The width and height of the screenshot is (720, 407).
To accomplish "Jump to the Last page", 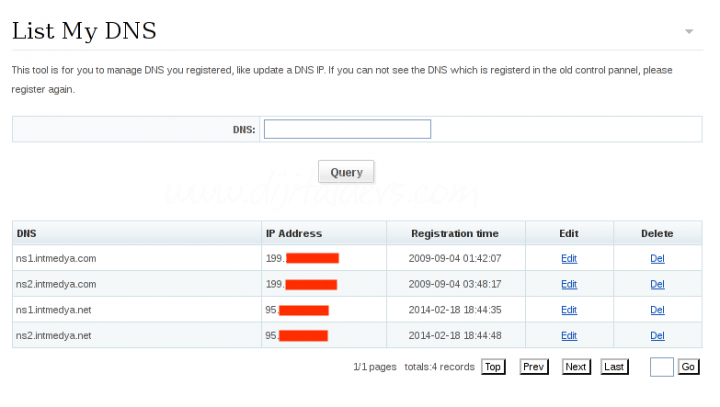I will [615, 367].
